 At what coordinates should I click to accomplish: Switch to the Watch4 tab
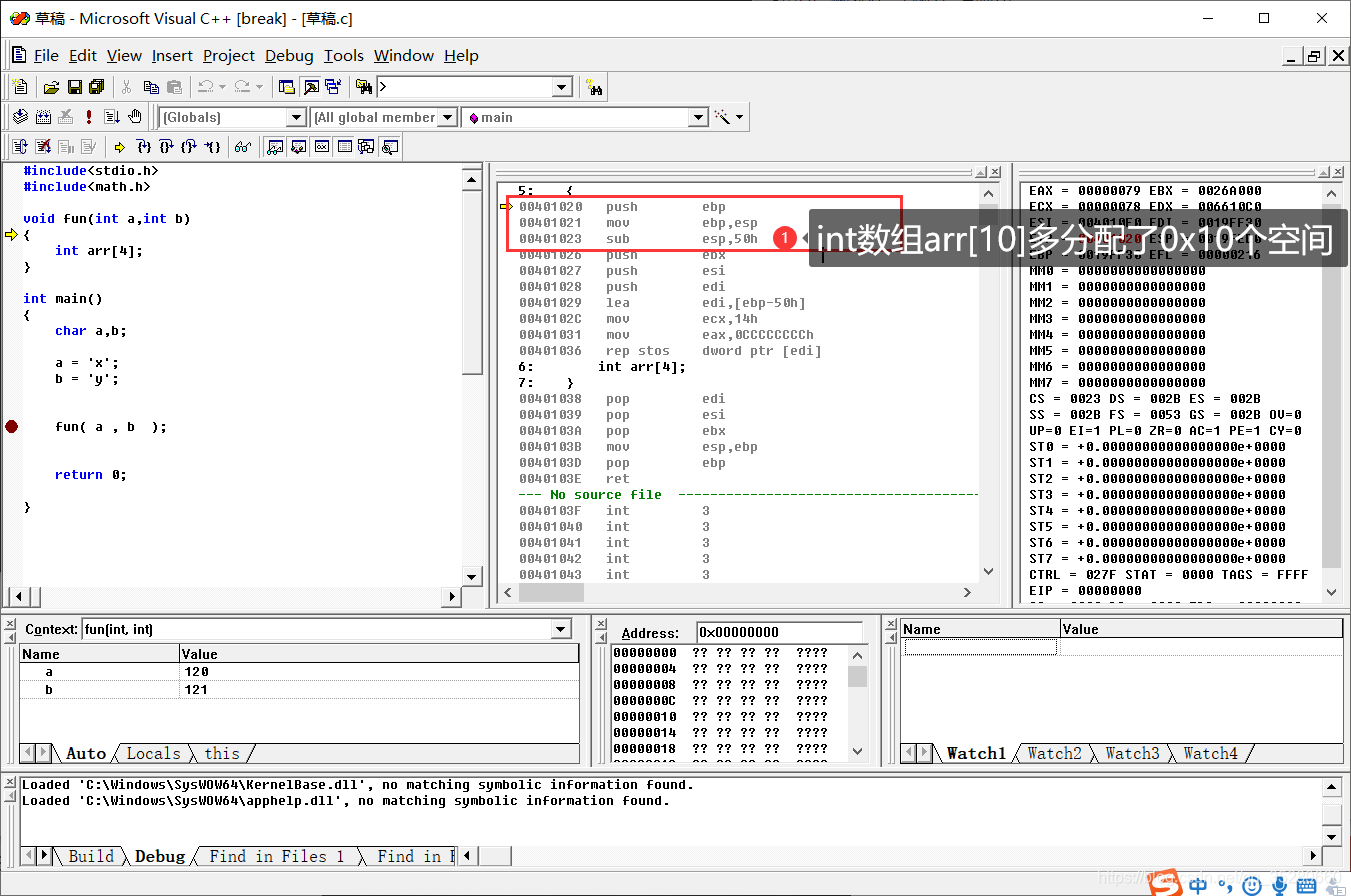1210,754
